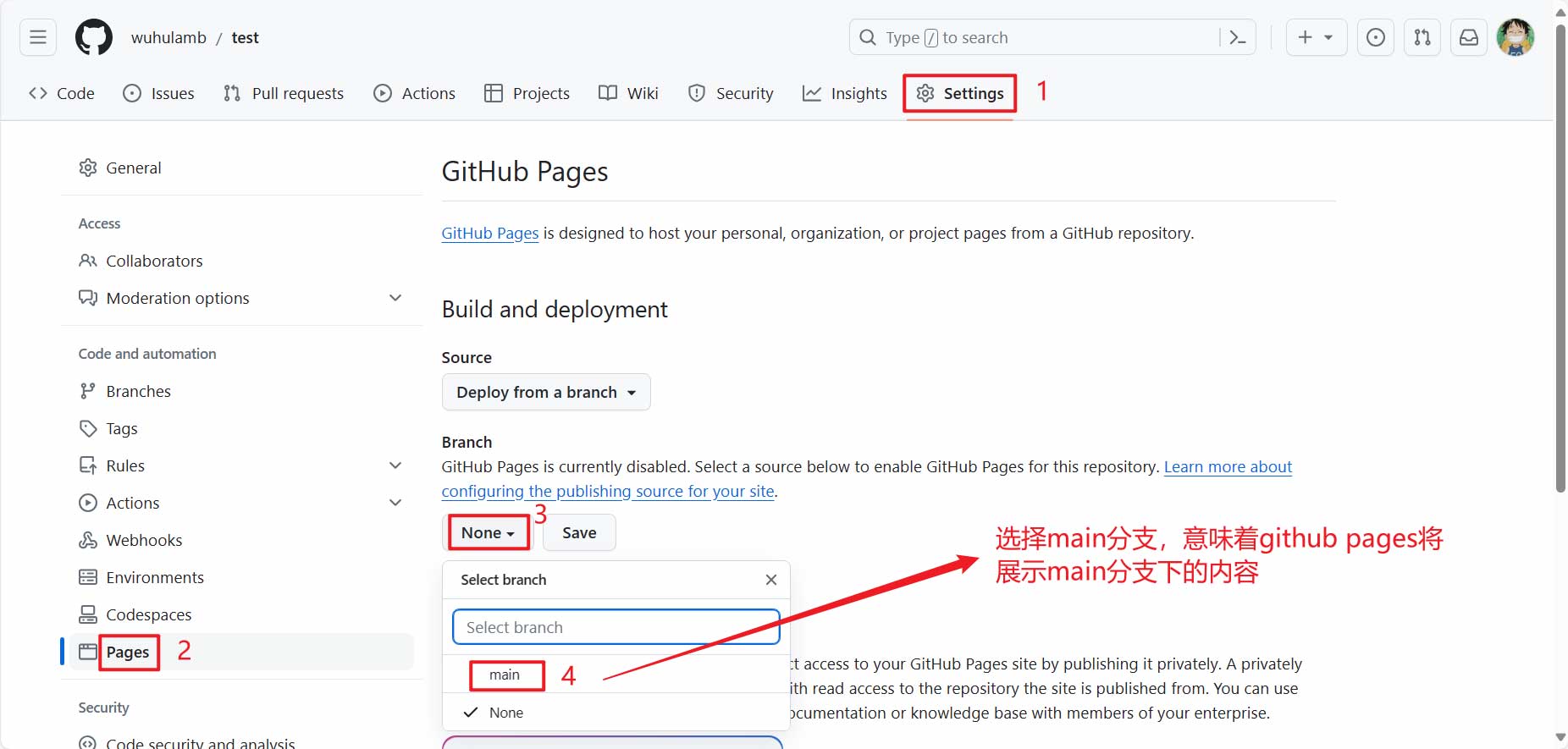Open the command palette icon
Image resolution: width=1568 pixels, height=749 pixels.
(x=1237, y=37)
